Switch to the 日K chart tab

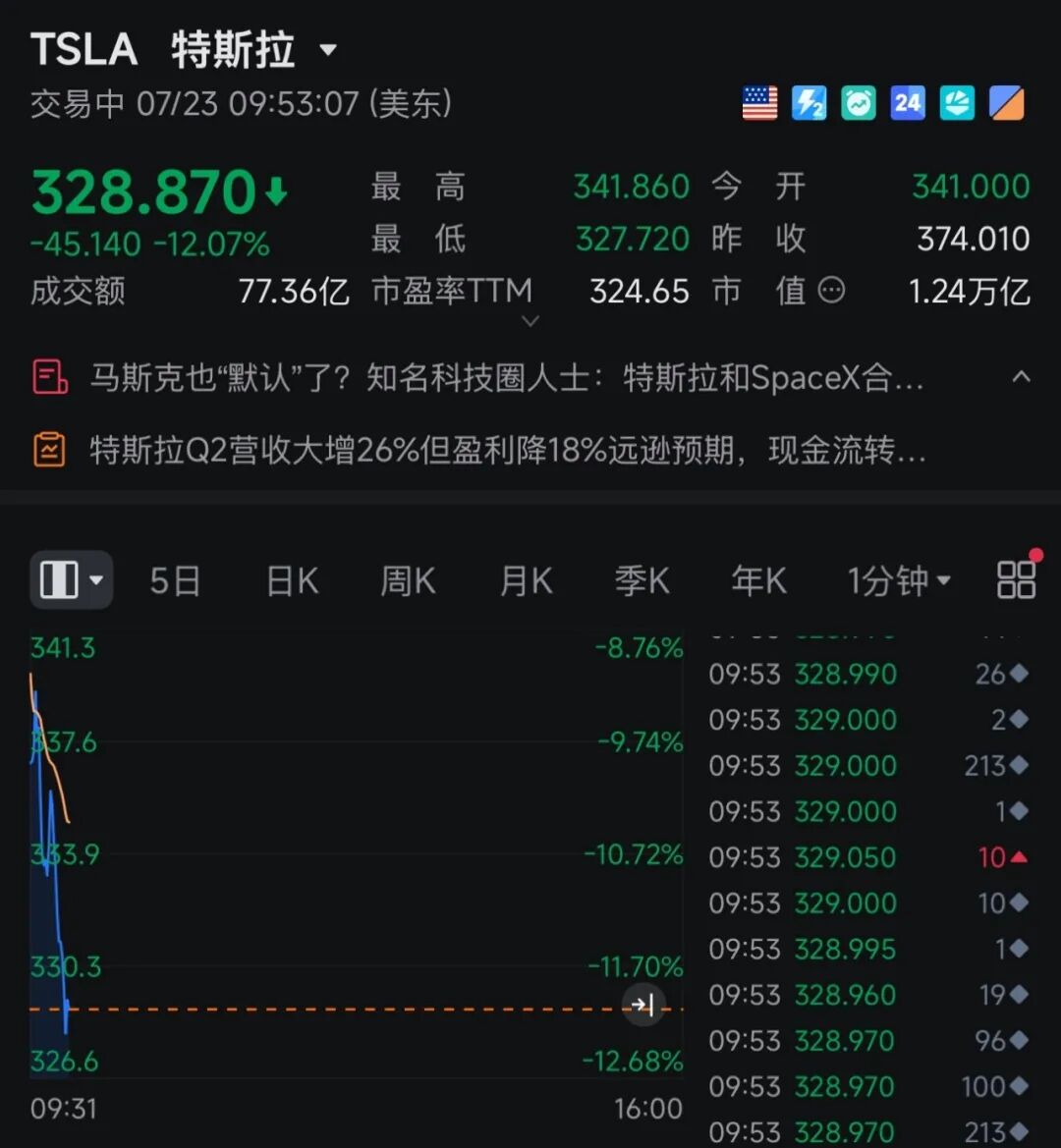coord(292,581)
